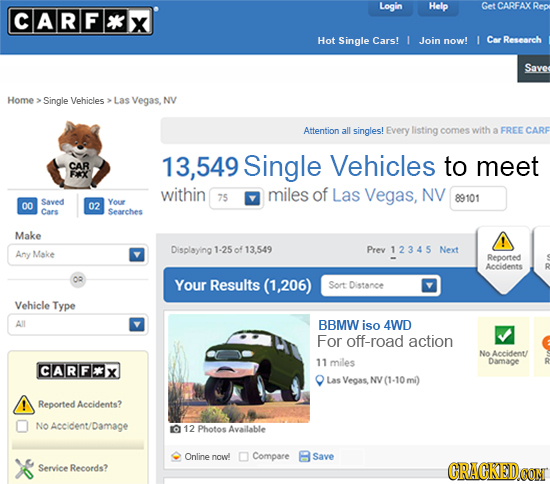Click the camera icon next to 12 Photos Available

(175, 429)
